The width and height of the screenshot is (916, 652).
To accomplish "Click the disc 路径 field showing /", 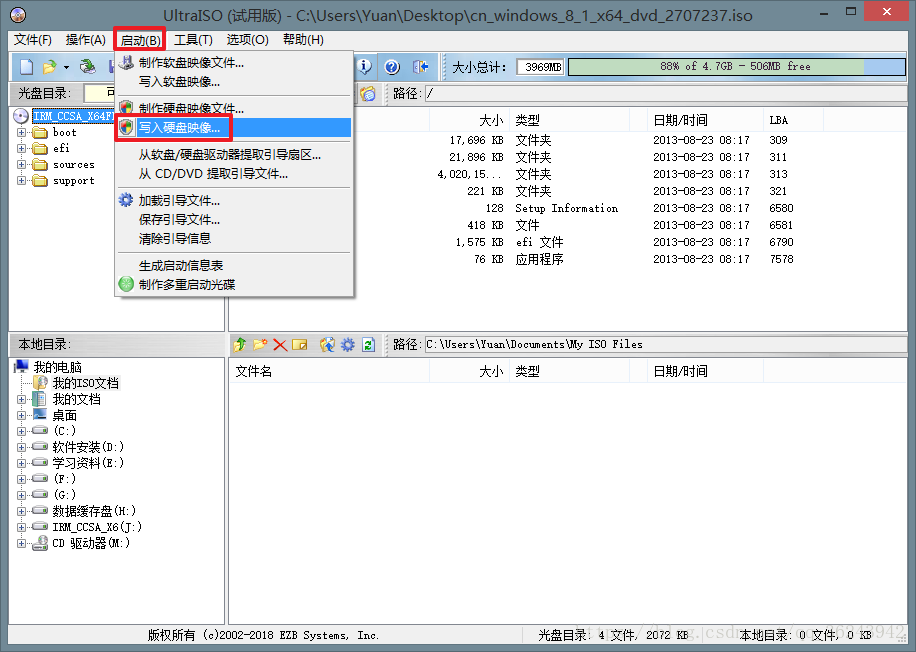I will [x=666, y=93].
